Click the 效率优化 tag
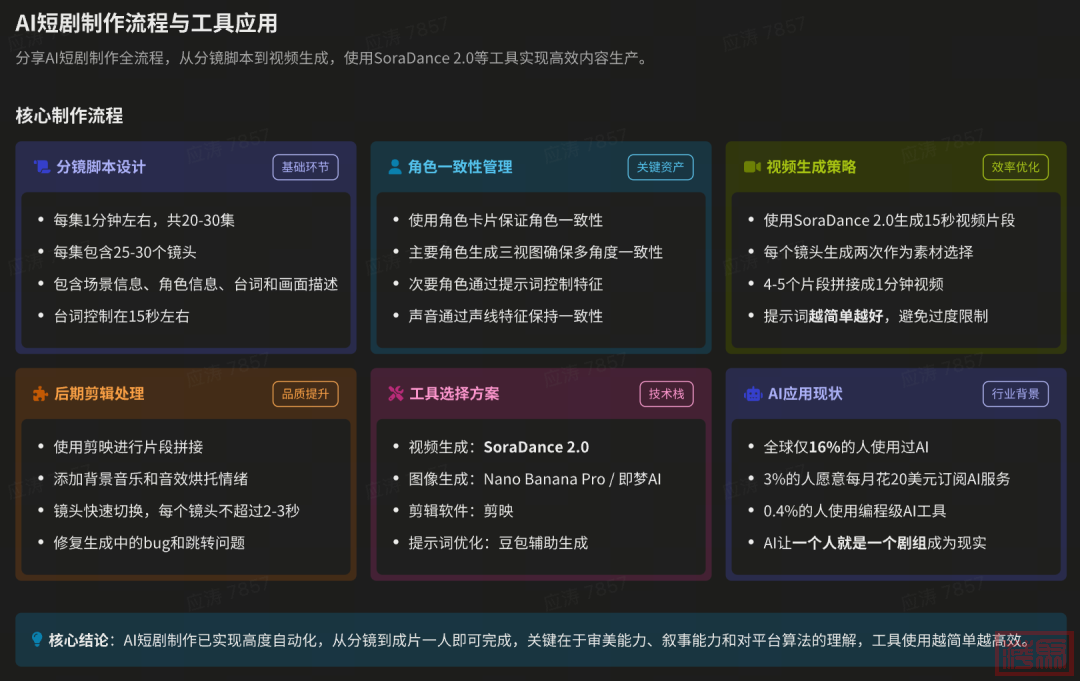This screenshot has width=1080, height=681. [x=1015, y=167]
